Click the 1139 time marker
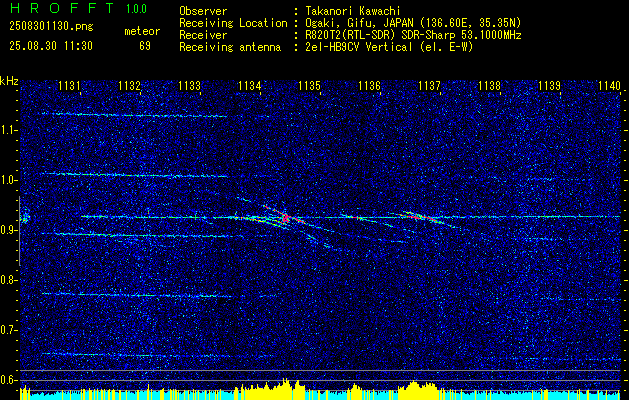Image resolution: width=629 pixels, height=400 pixels. point(549,86)
